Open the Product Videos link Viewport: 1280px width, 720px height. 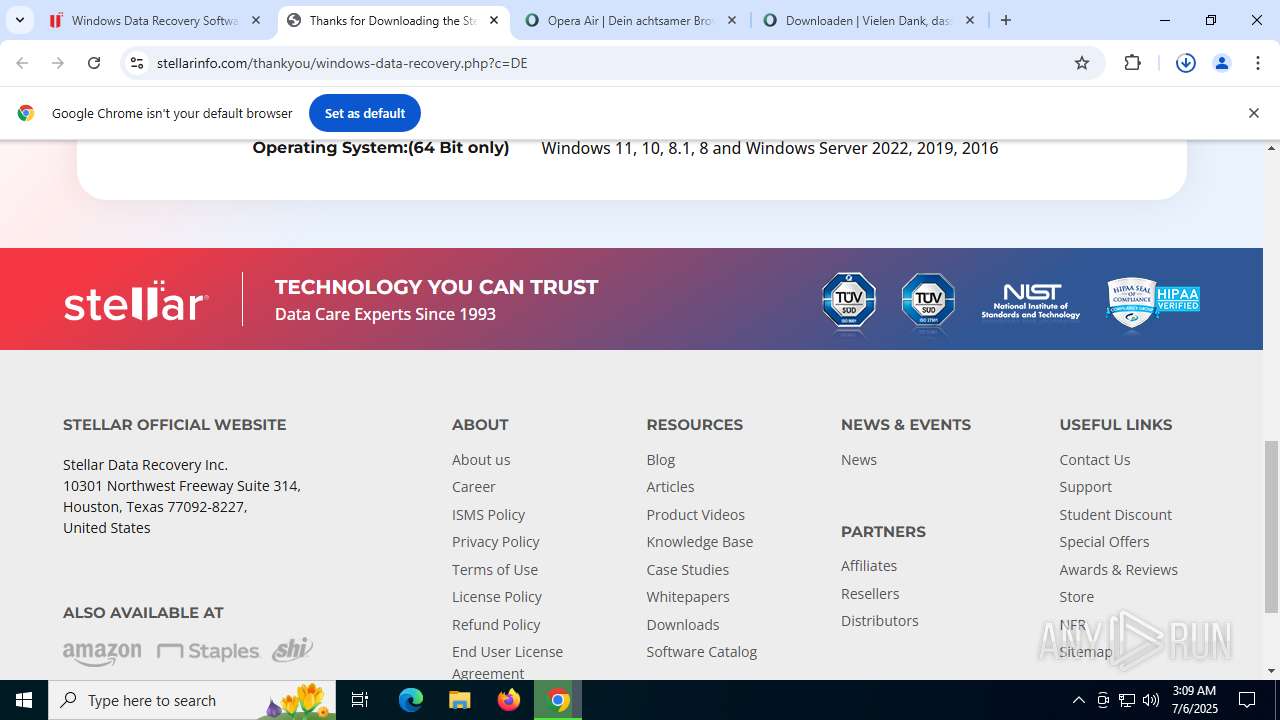pyautogui.click(x=696, y=514)
